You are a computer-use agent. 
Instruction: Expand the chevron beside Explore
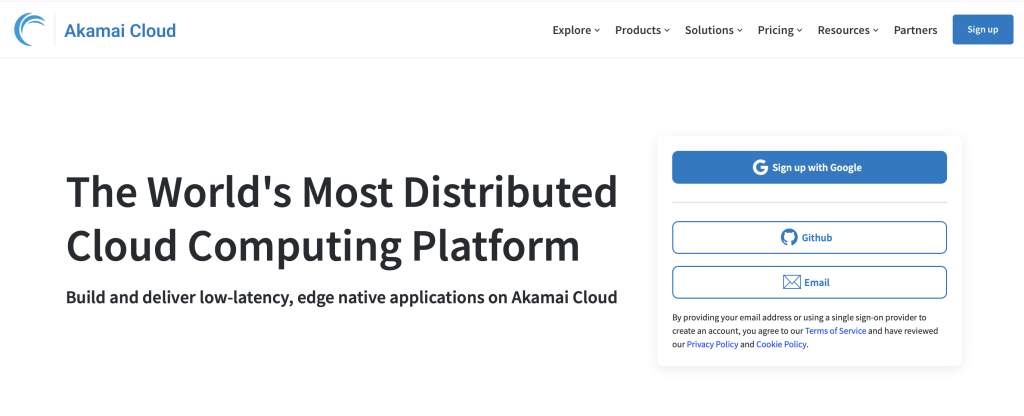click(x=597, y=31)
